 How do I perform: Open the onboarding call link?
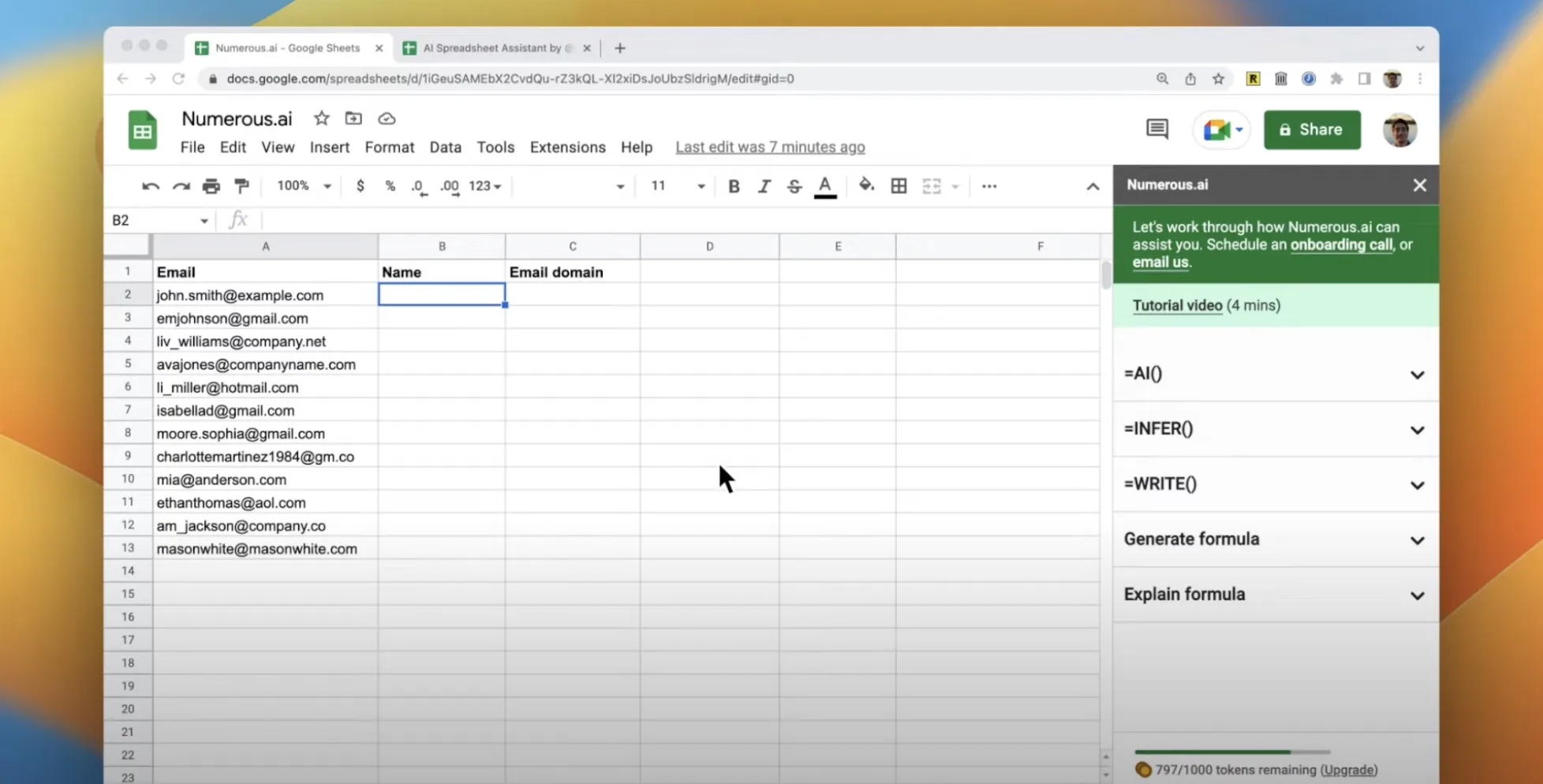(1341, 245)
